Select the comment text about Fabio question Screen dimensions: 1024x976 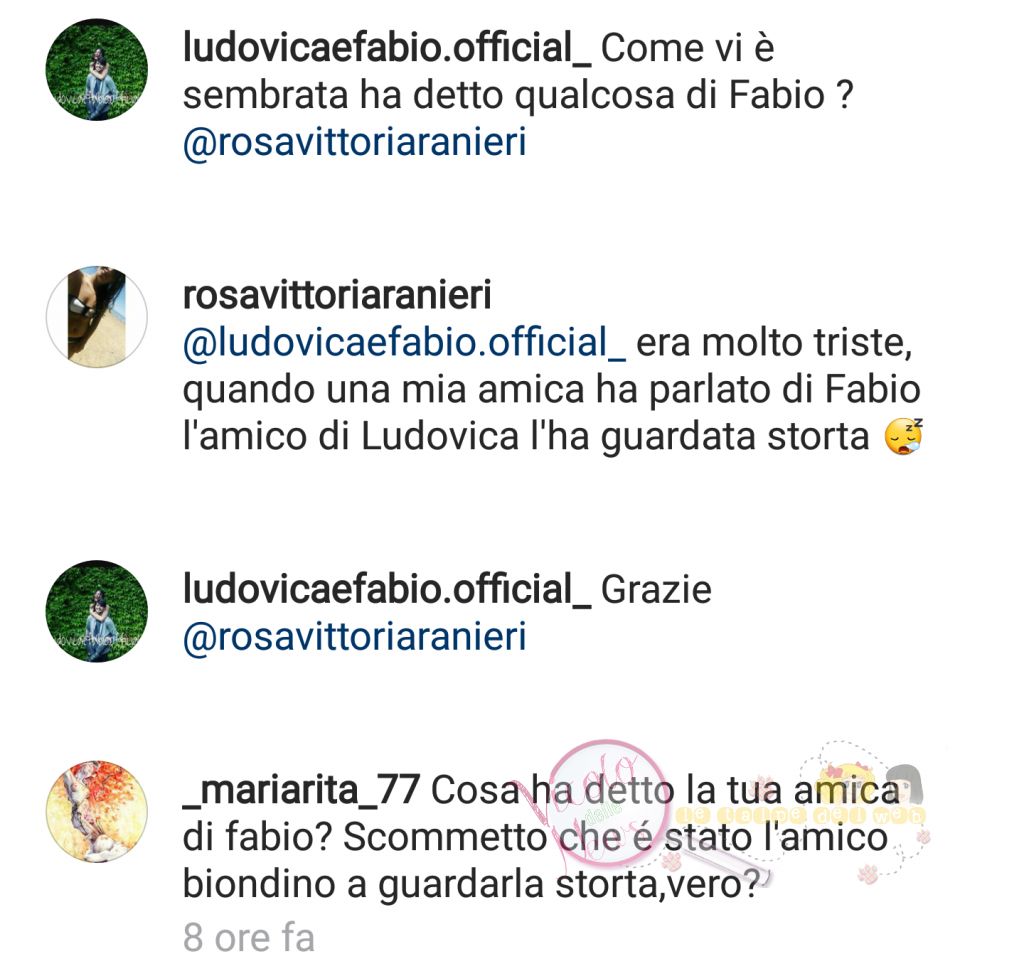[x=519, y=72]
